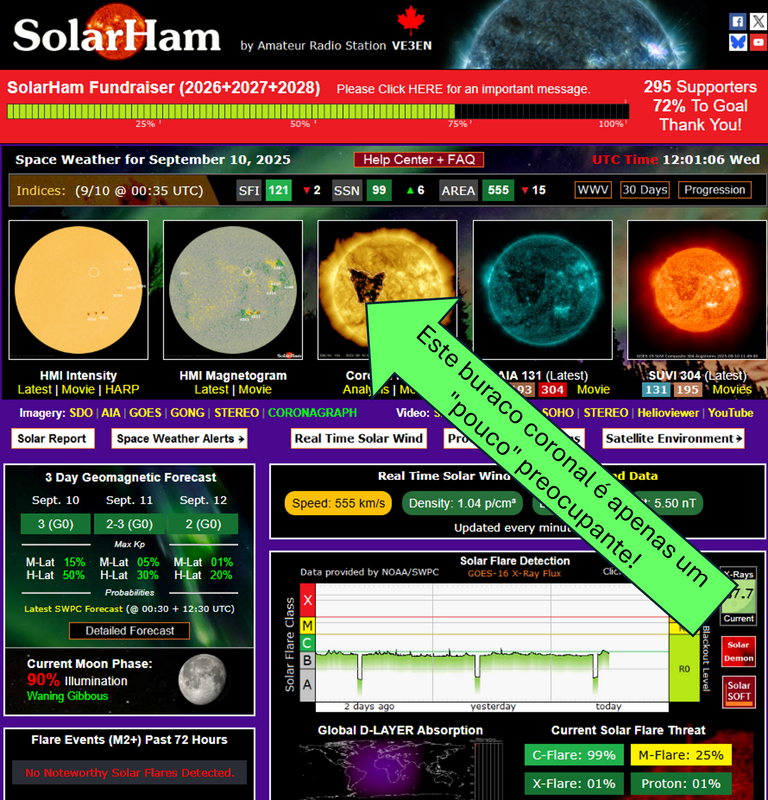
Task: Open STEREO imagery link
Action: tap(236, 413)
